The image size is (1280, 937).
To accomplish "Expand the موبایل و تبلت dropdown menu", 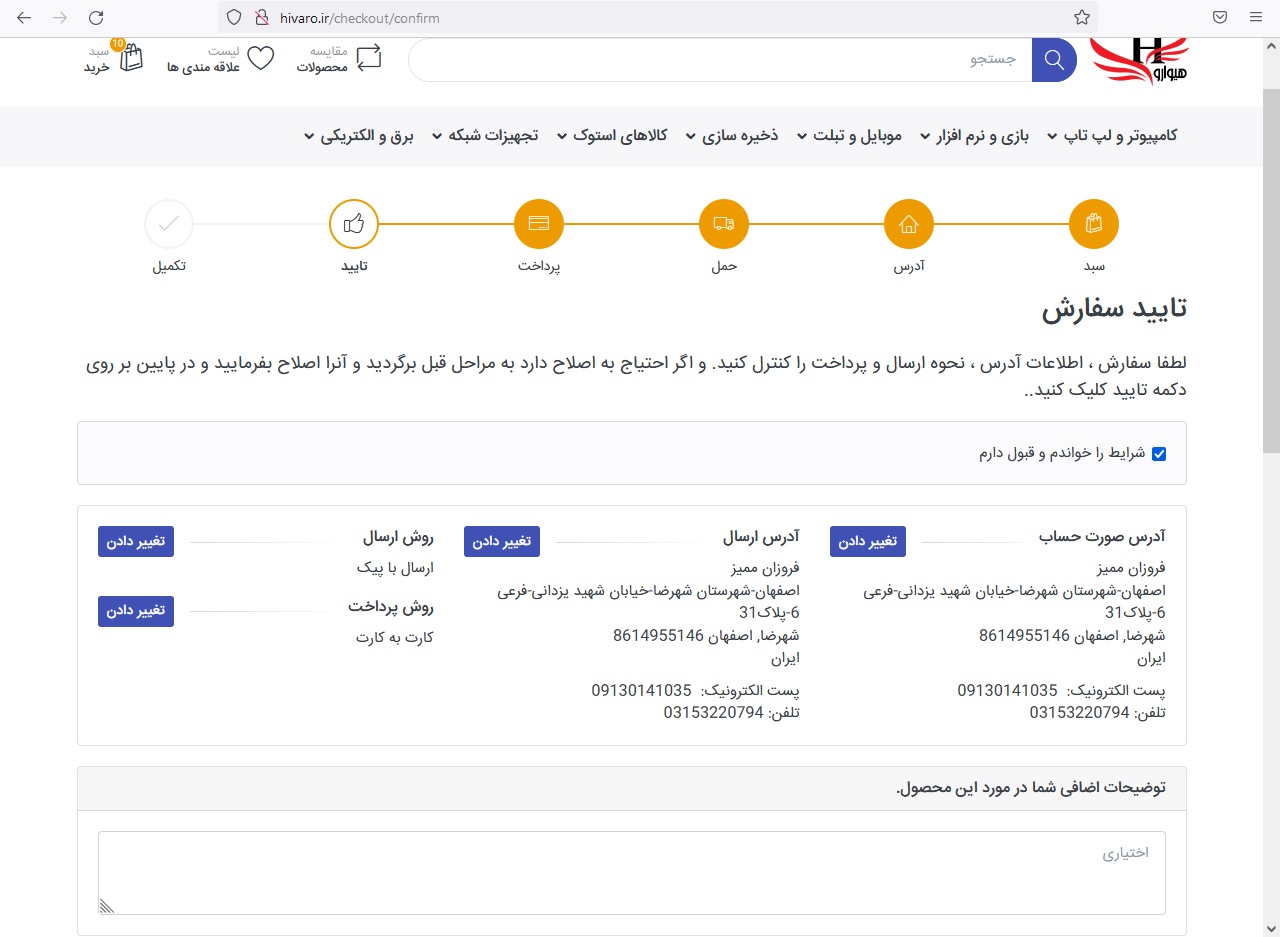I will pos(850,136).
